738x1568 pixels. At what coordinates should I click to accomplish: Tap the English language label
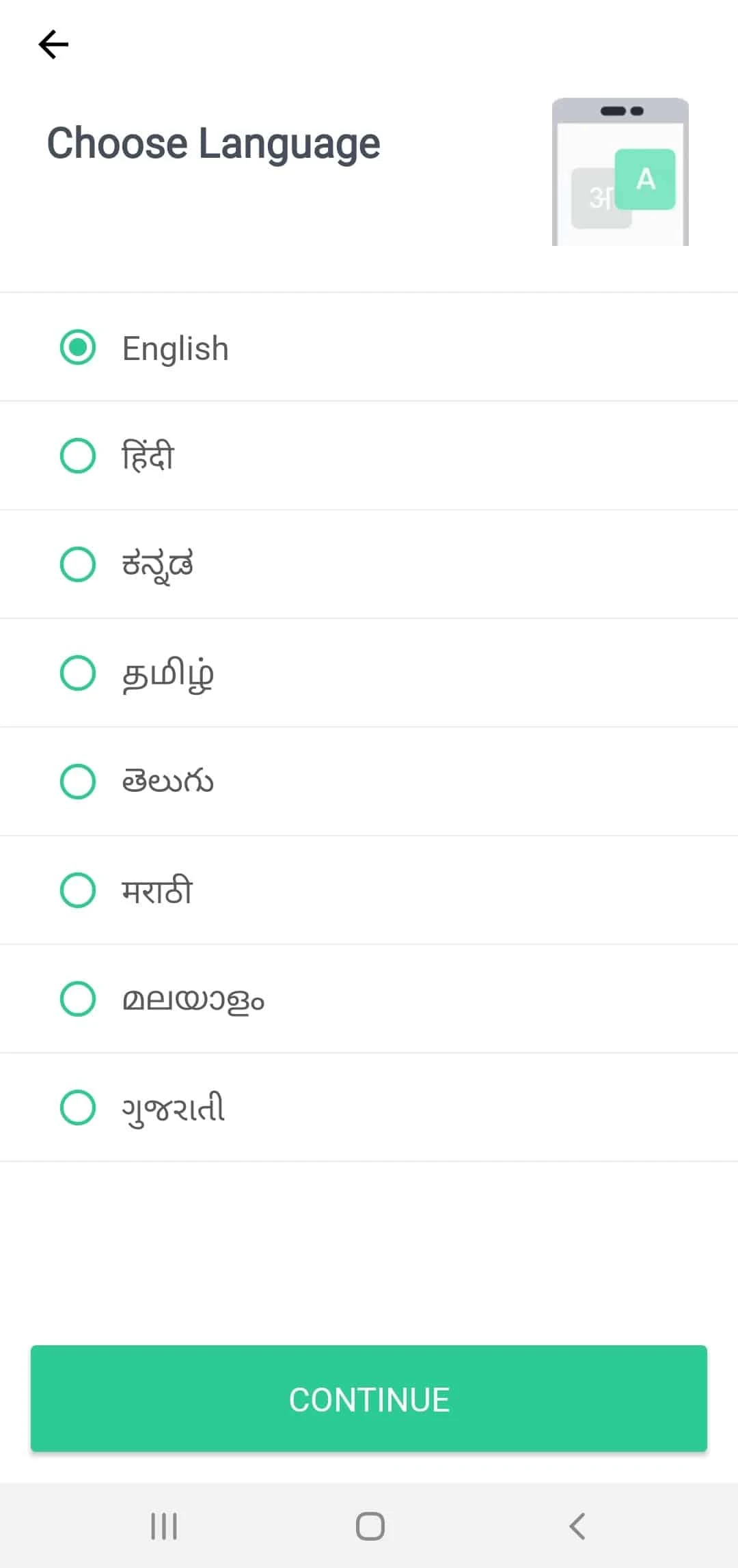pos(175,348)
